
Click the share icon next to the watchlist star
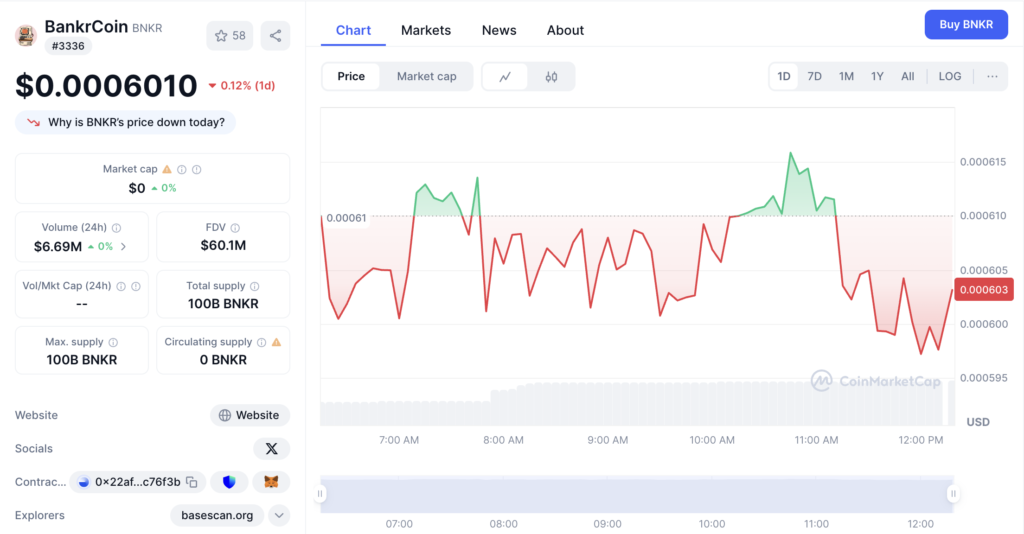(x=276, y=36)
